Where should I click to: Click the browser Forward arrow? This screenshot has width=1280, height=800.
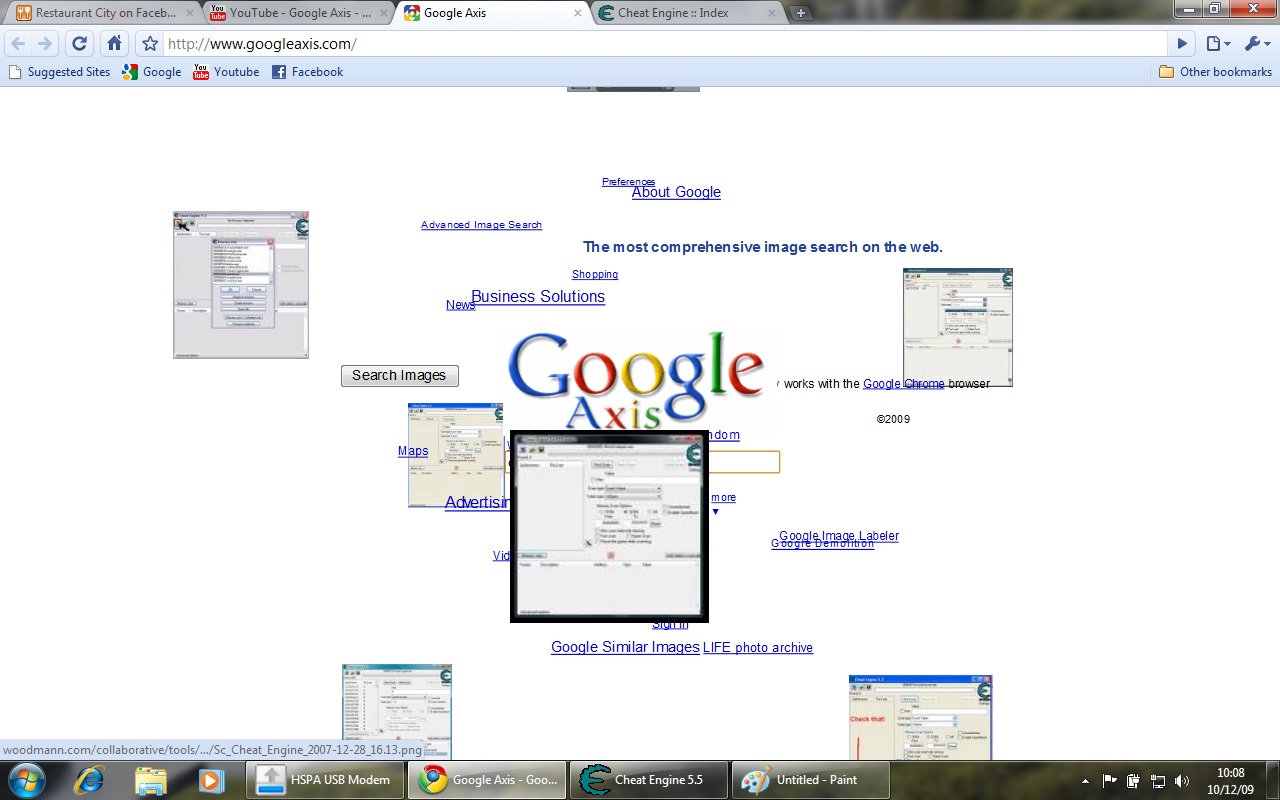[x=44, y=44]
